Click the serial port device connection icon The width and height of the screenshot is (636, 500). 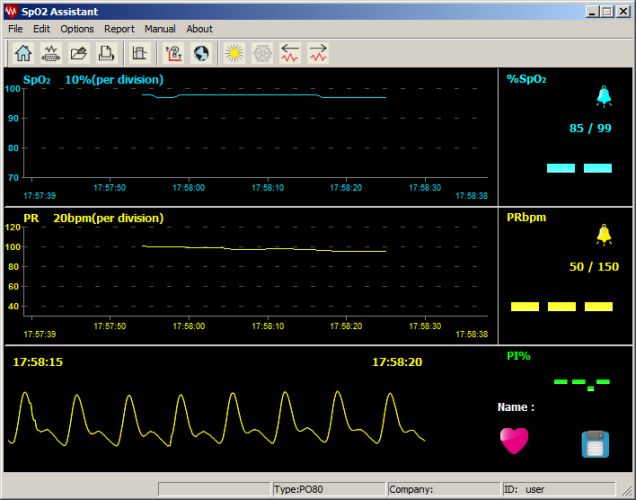pos(51,53)
